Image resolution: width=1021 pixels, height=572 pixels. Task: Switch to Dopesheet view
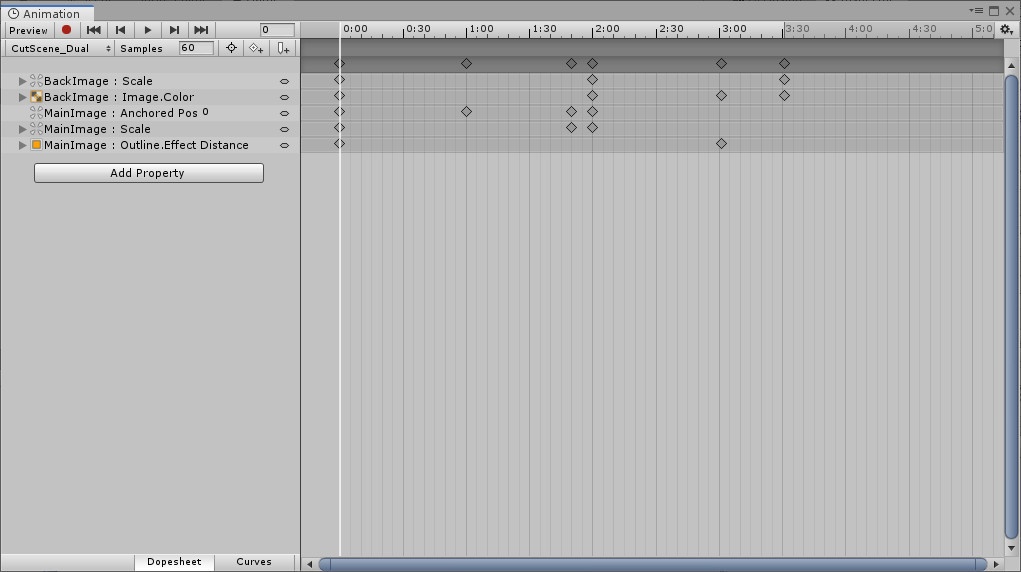click(x=174, y=562)
